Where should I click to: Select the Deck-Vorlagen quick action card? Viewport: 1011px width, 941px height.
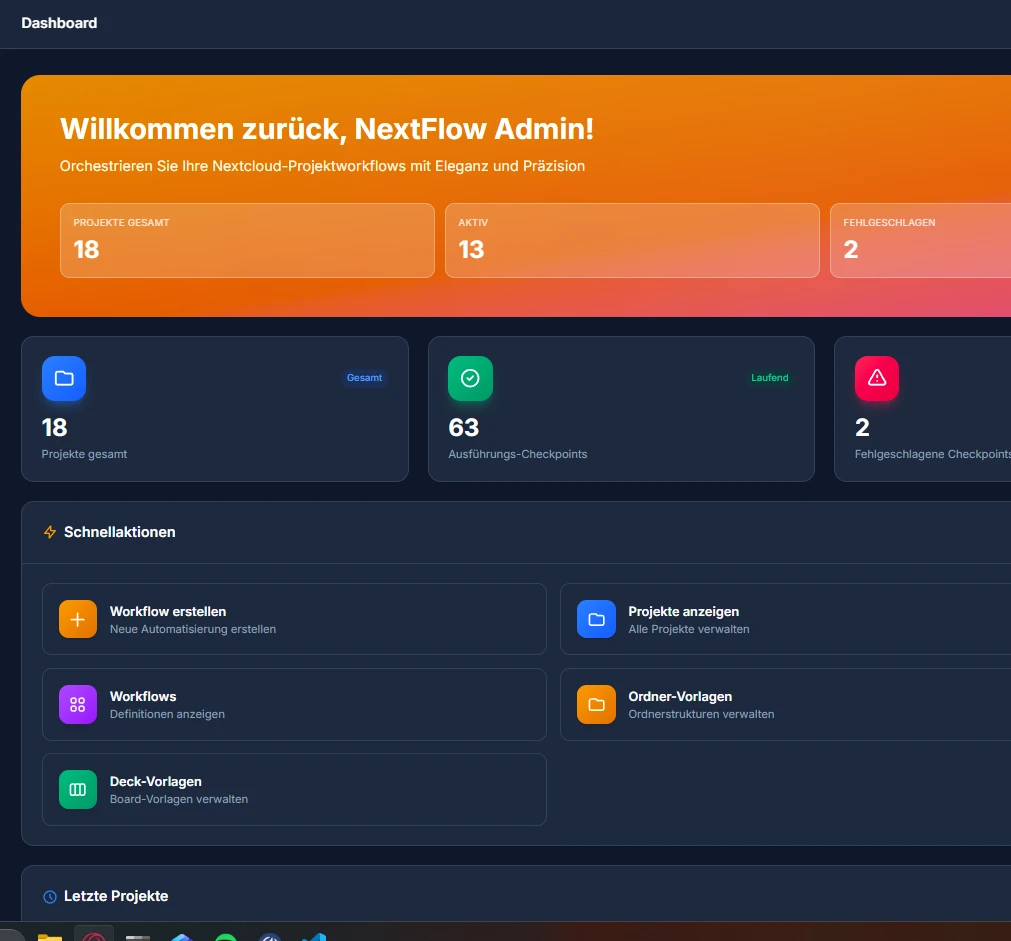(x=293, y=789)
